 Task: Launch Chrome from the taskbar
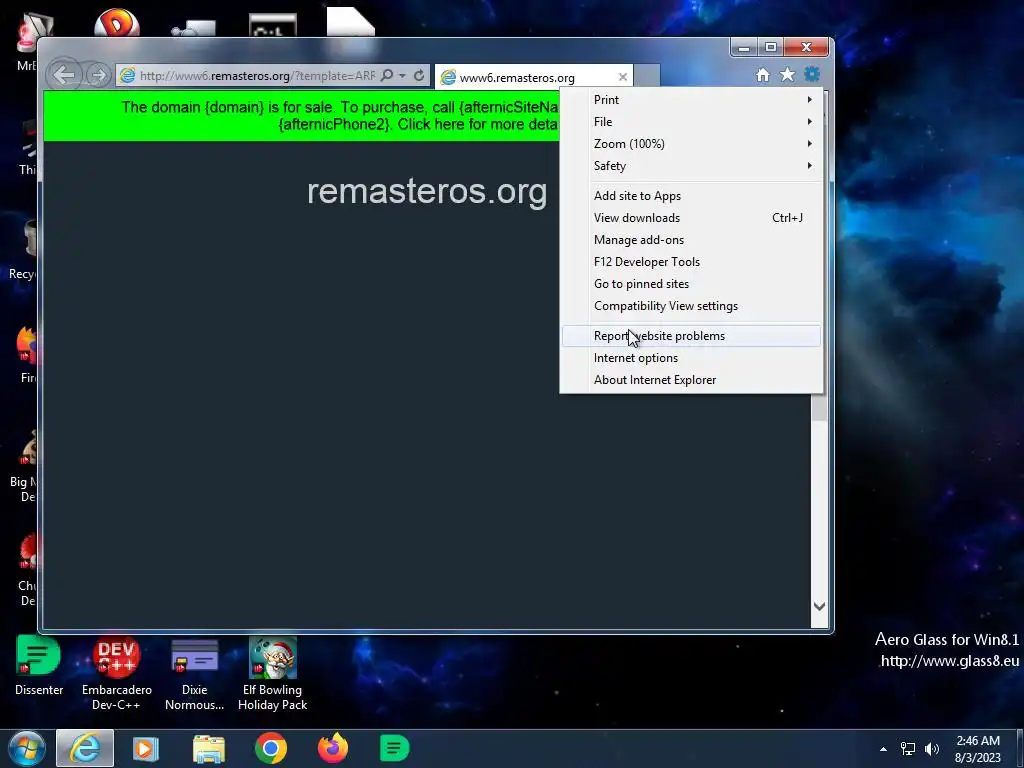[271, 748]
